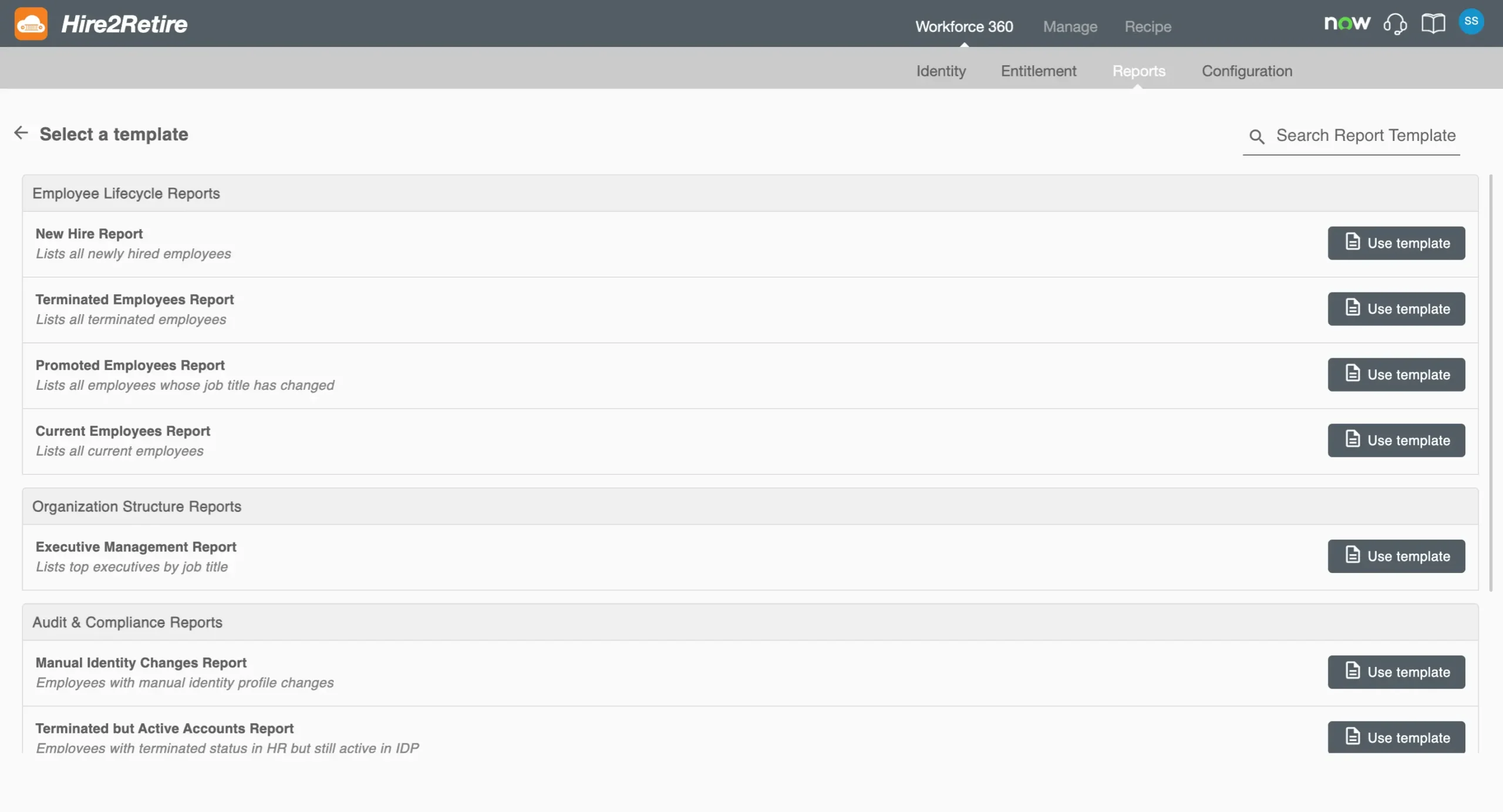1503x812 pixels.
Task: Use template for Executive Management Report
Action: coord(1396,556)
